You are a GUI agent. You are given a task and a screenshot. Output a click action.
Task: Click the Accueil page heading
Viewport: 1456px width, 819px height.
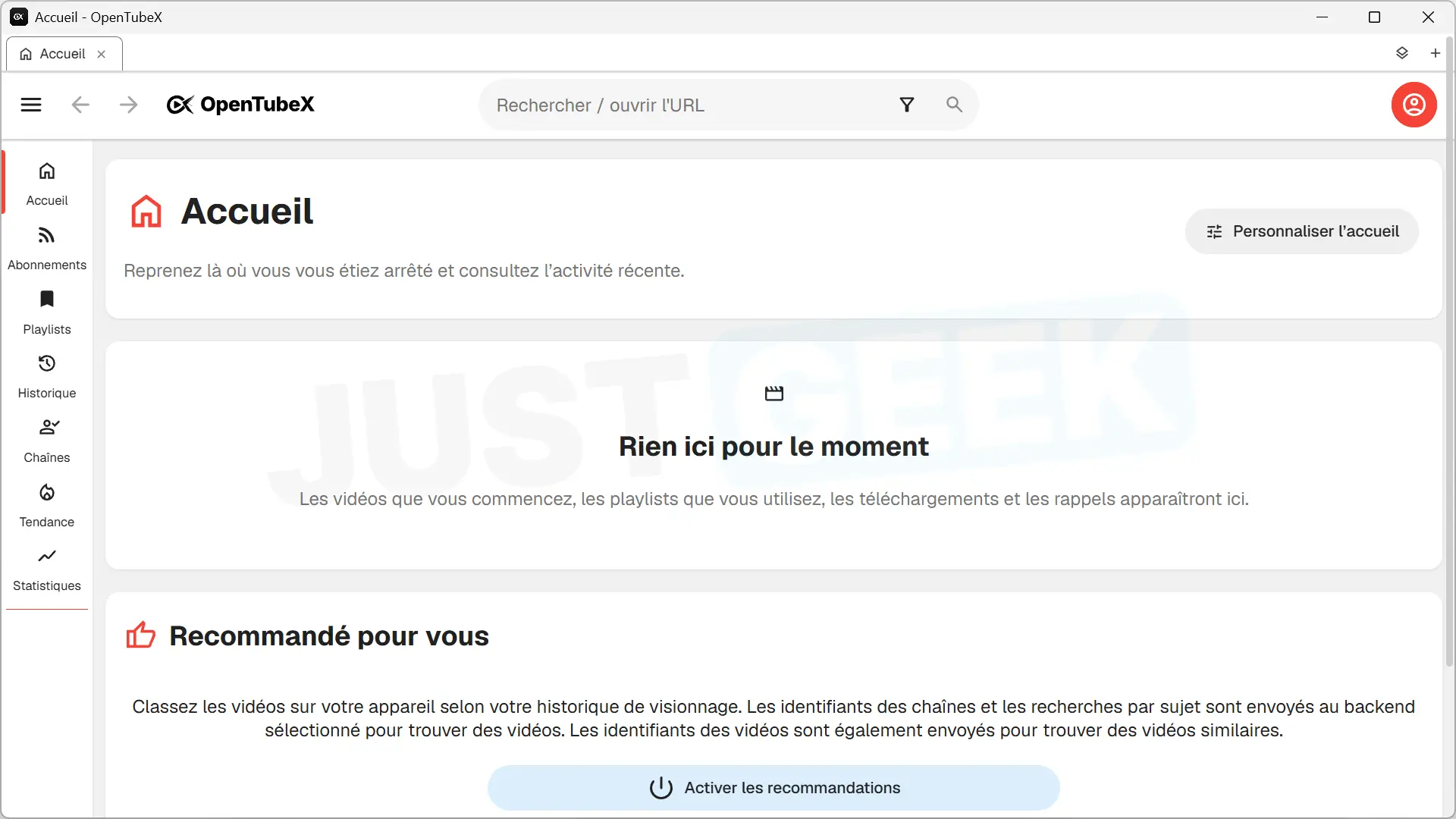247,211
